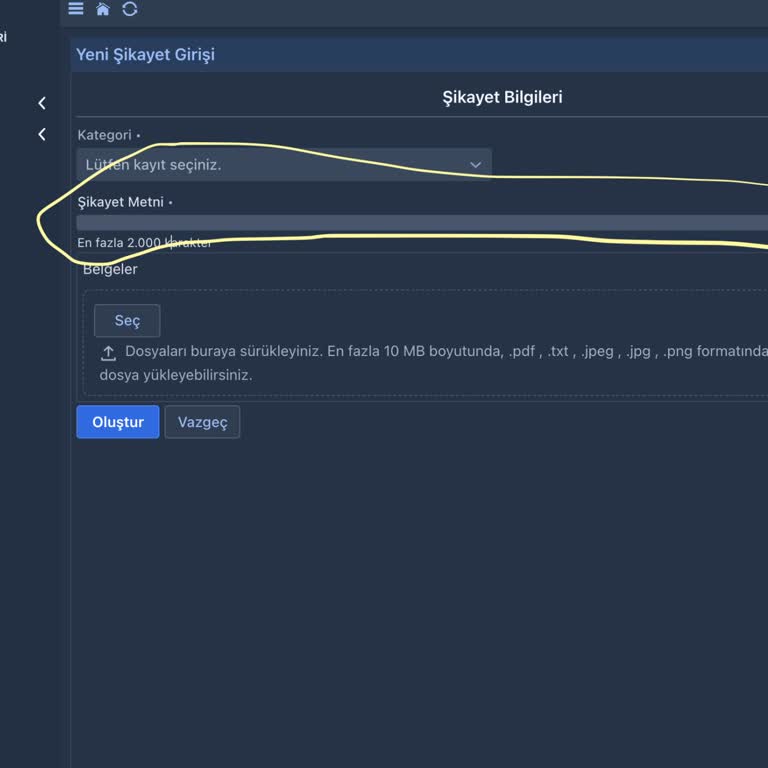This screenshot has width=768, height=768.
Task: Cancel using the Vazgeç button
Action: (202, 422)
